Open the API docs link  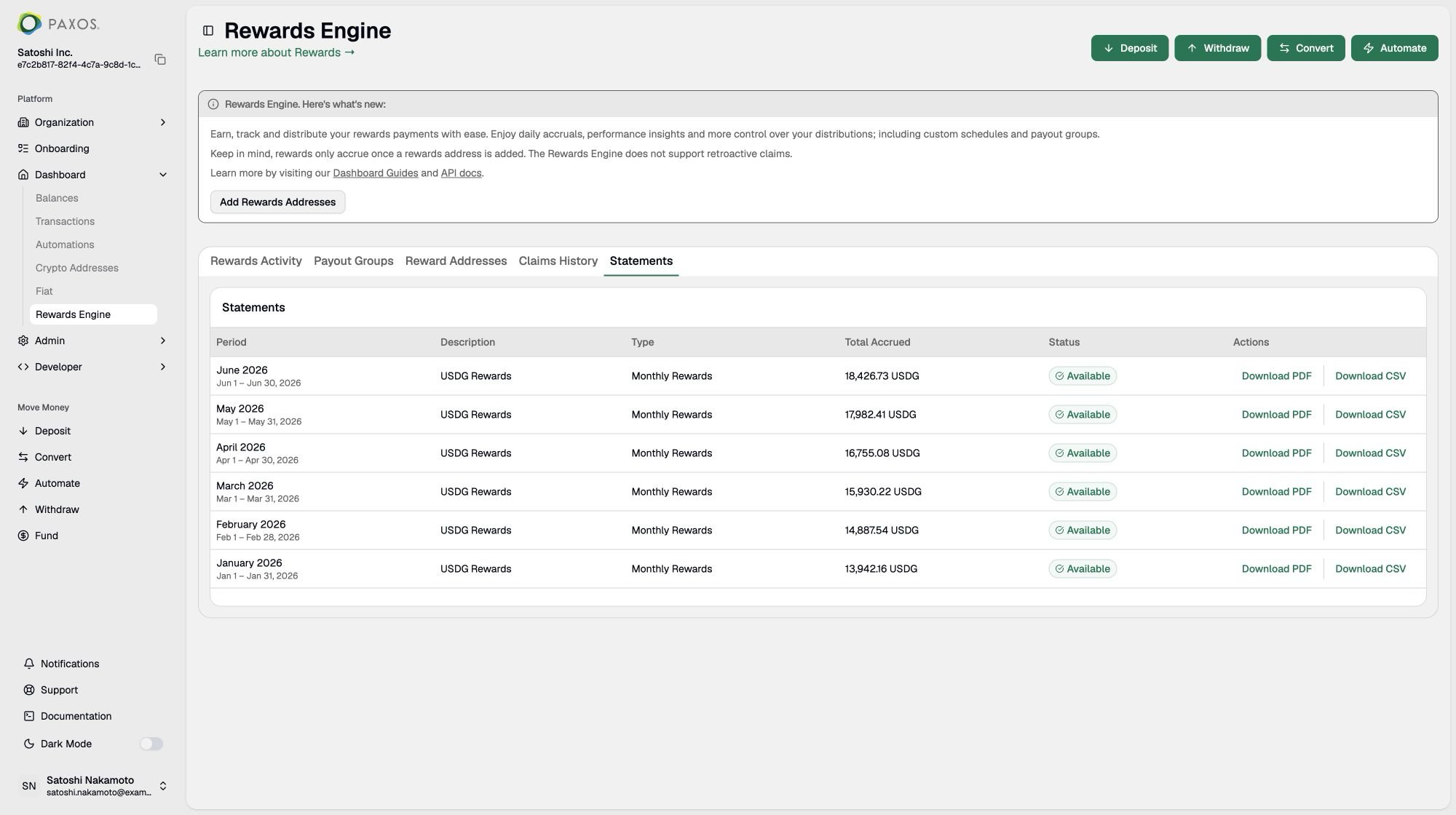click(x=461, y=173)
